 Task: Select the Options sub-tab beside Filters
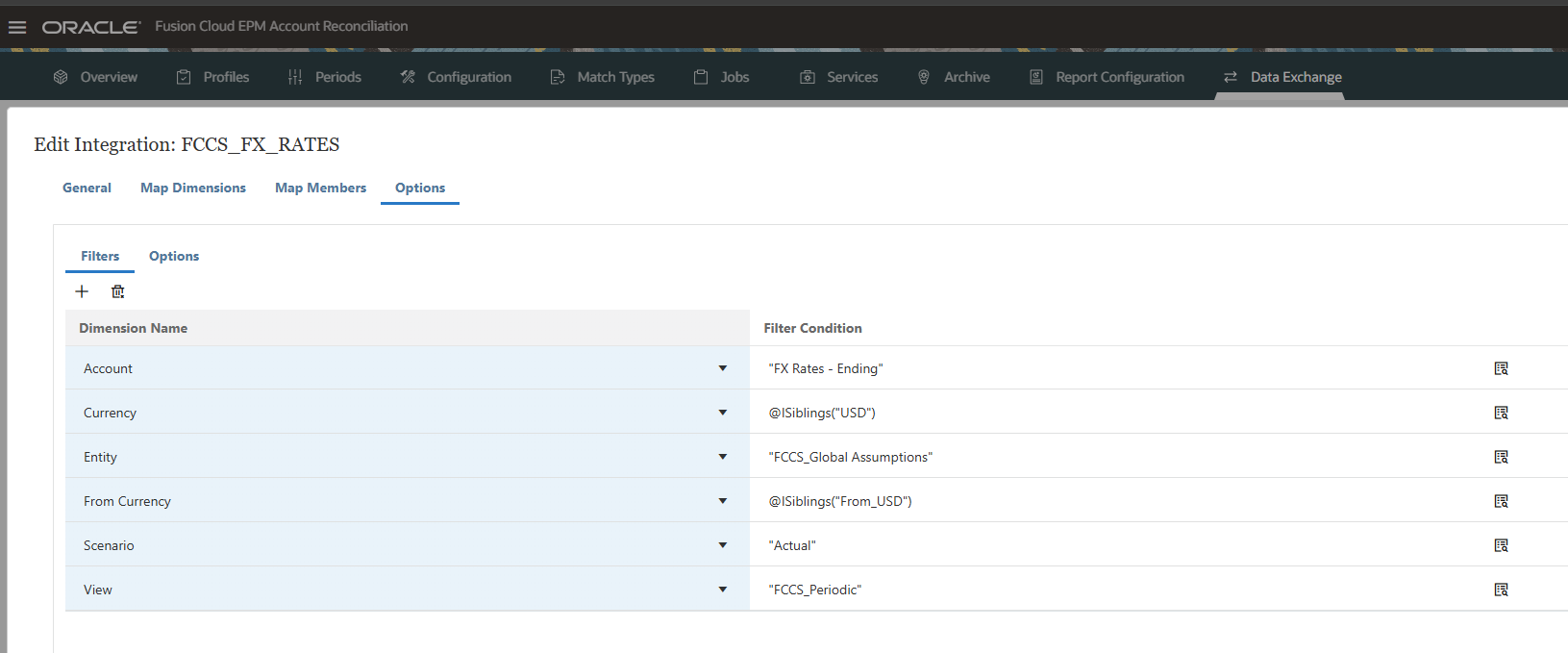174,256
